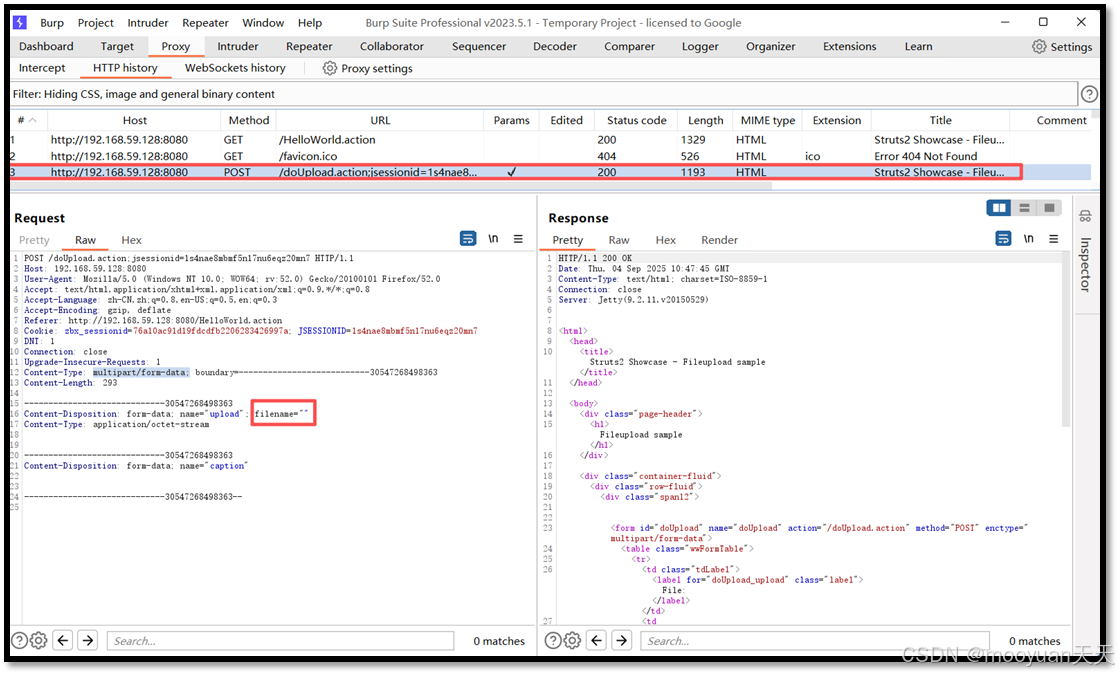This screenshot has height=675, width=1119.
Task: Go to next Request search match
Action: [88, 641]
